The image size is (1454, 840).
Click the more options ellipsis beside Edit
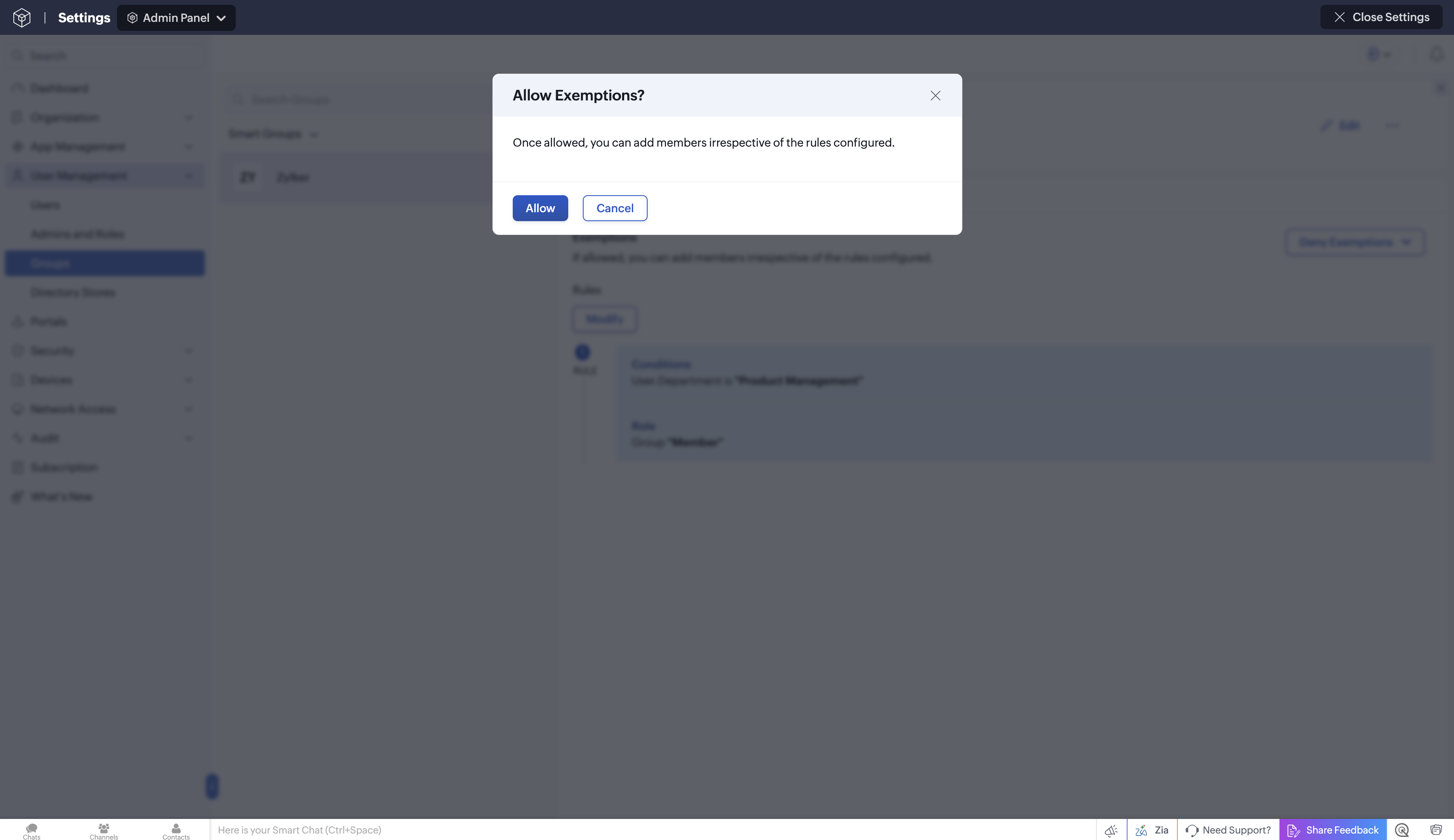click(1392, 126)
